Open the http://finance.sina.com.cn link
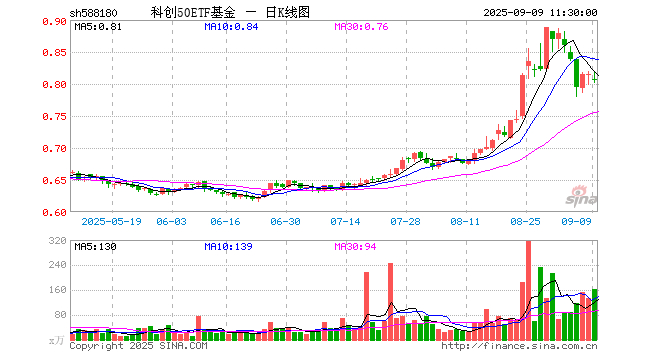Screen dimensions: 660x360 pyautogui.click(x=519, y=346)
